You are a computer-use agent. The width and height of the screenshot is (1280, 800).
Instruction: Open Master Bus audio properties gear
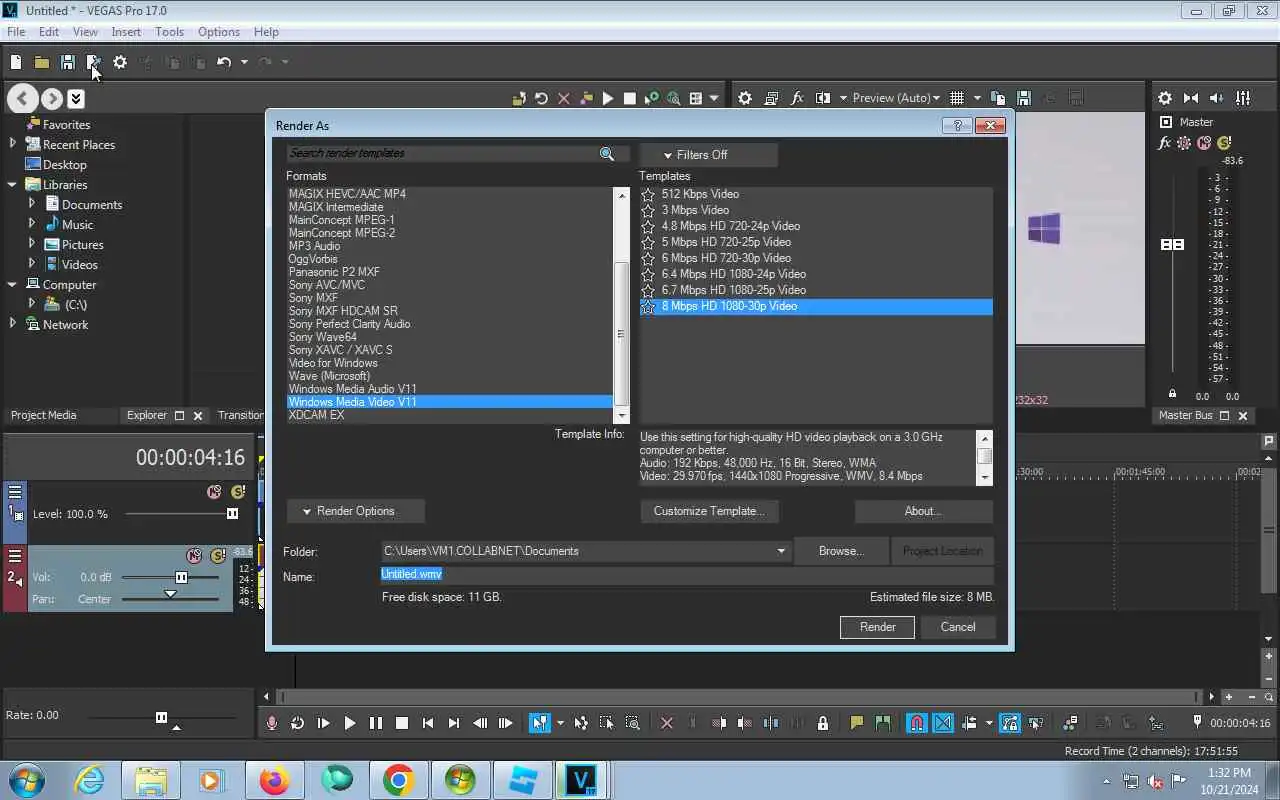(x=1165, y=98)
